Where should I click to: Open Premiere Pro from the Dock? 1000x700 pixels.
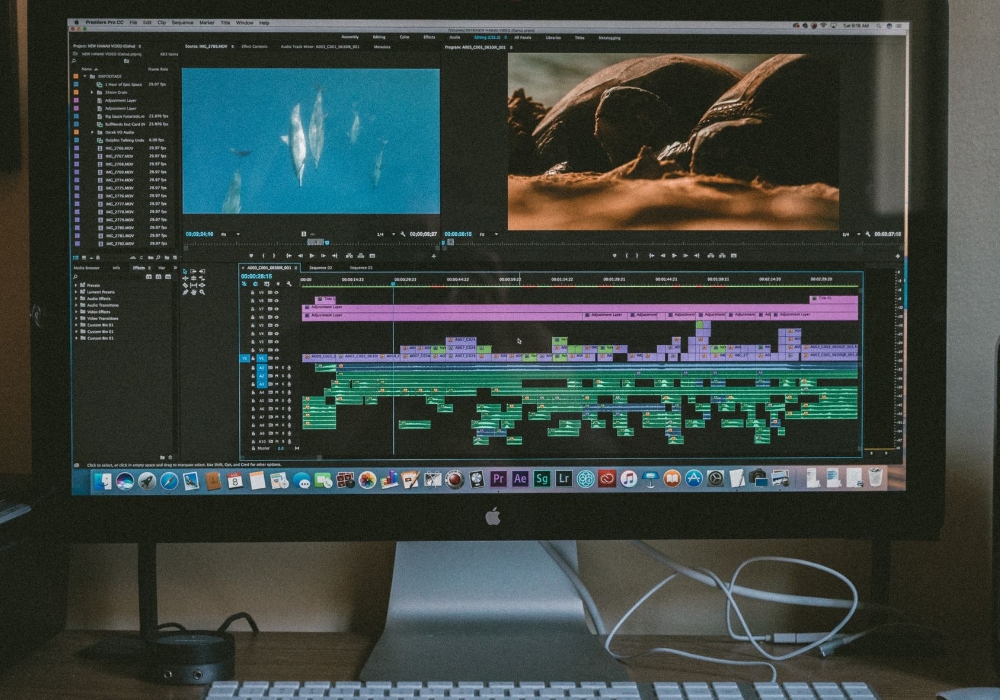click(499, 478)
